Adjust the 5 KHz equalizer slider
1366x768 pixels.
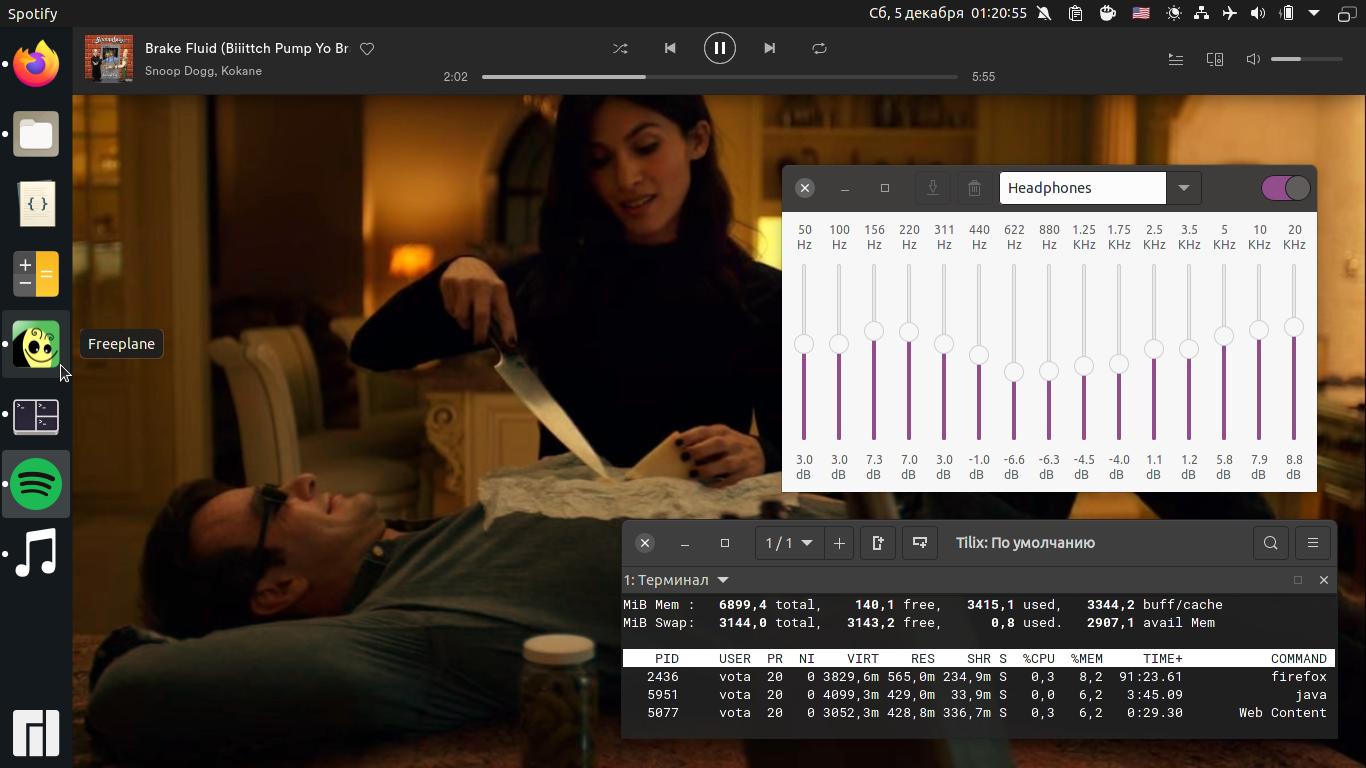1224,336
